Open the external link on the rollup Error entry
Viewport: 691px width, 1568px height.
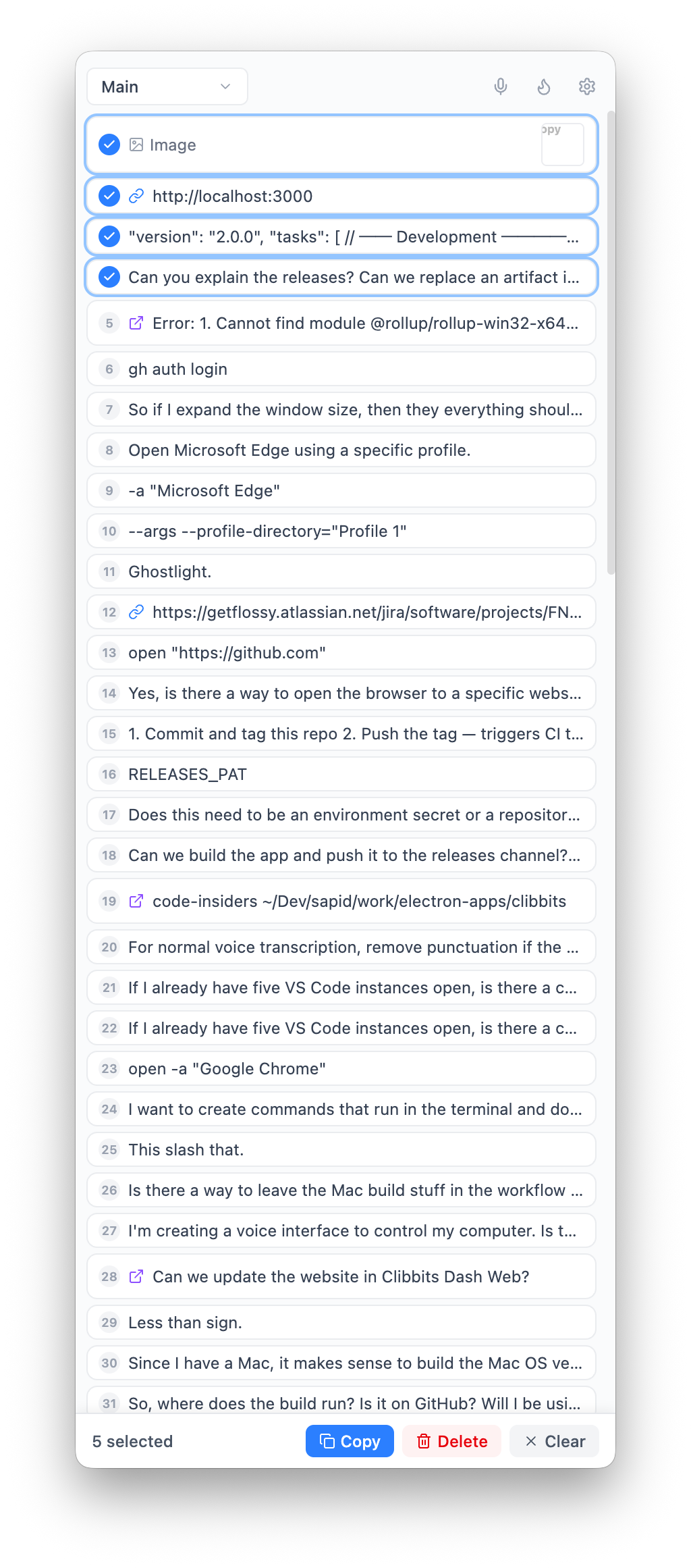click(x=137, y=323)
